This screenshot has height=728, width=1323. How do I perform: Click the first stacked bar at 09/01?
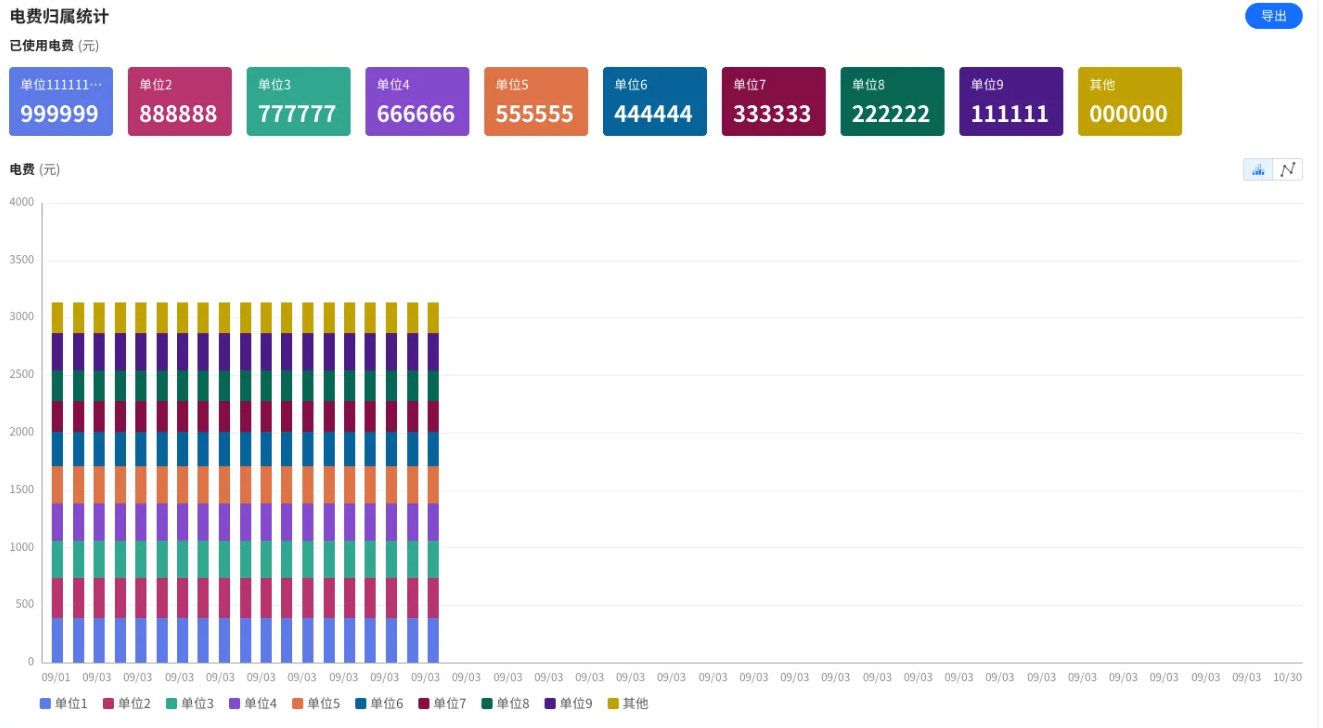click(x=58, y=483)
